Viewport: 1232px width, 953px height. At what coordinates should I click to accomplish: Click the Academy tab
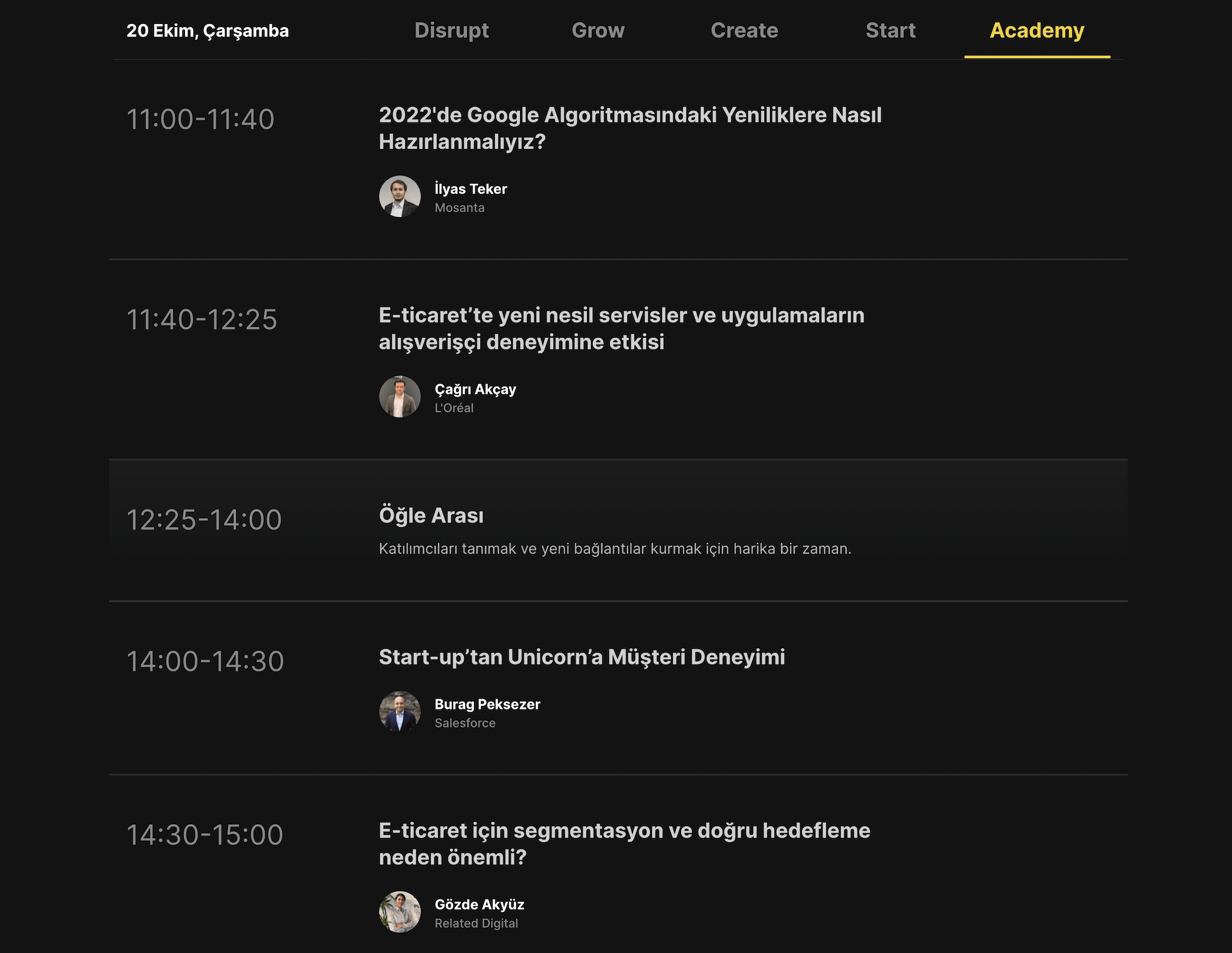[x=1036, y=30]
